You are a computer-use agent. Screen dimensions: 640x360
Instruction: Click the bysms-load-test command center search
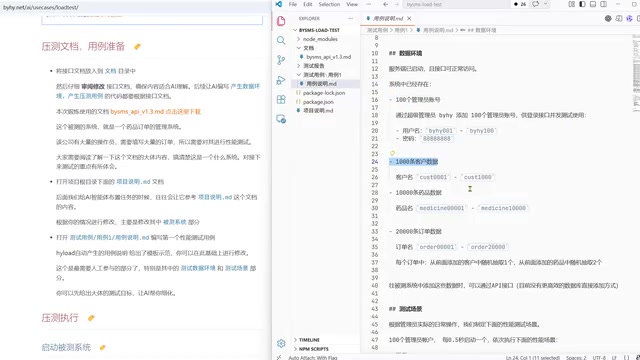coord(456,4)
